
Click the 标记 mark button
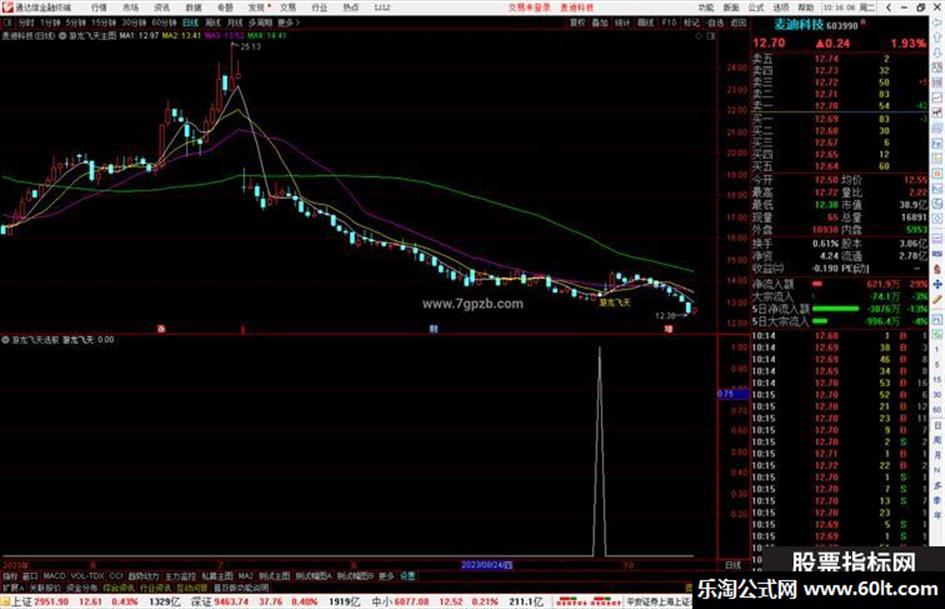pyautogui.click(x=691, y=22)
